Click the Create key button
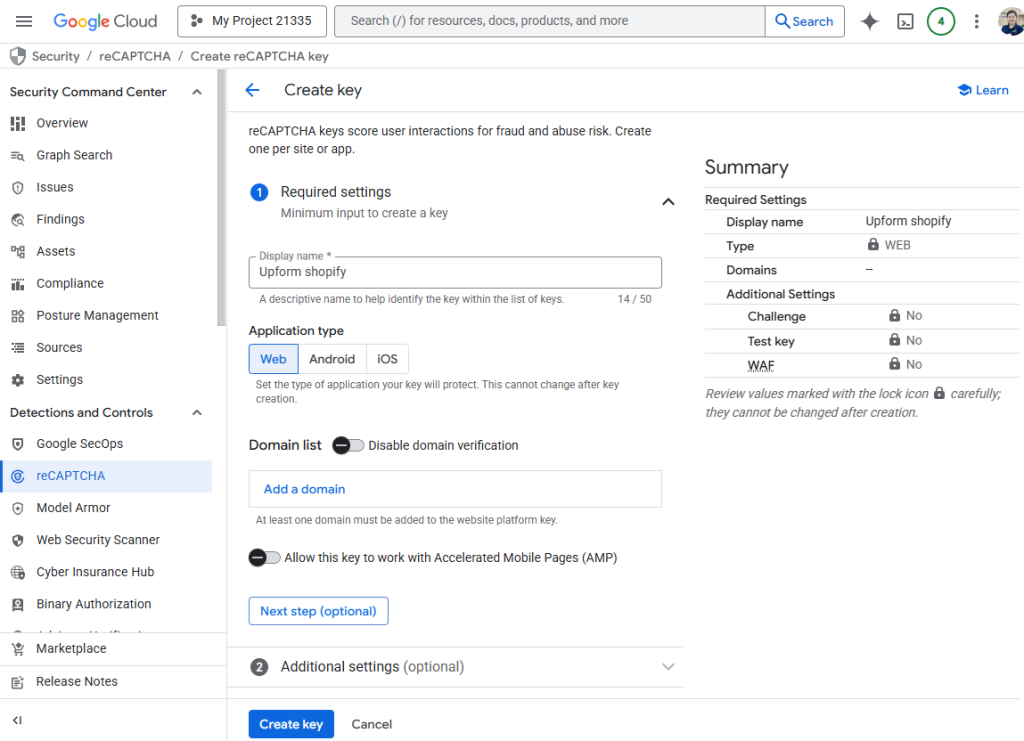This screenshot has width=1024, height=741. point(291,724)
